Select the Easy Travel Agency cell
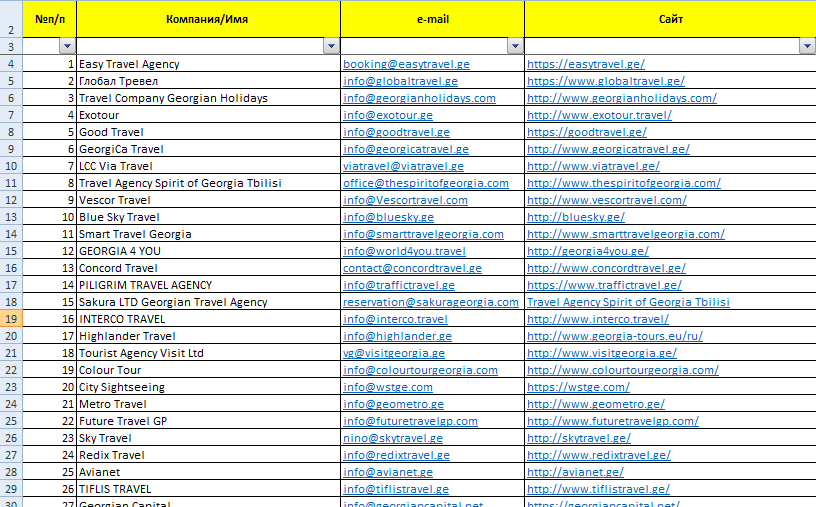The width and height of the screenshot is (816, 507). point(208,64)
